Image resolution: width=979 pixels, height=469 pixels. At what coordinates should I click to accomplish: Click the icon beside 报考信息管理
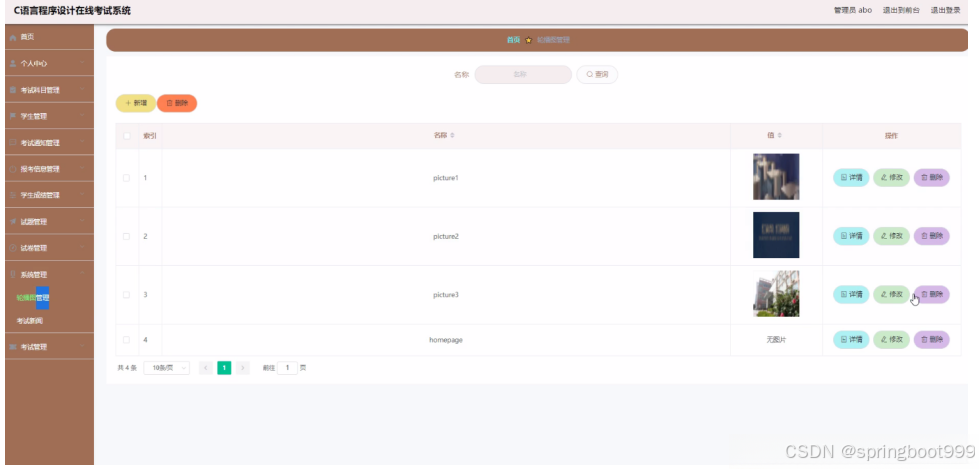coord(12,169)
